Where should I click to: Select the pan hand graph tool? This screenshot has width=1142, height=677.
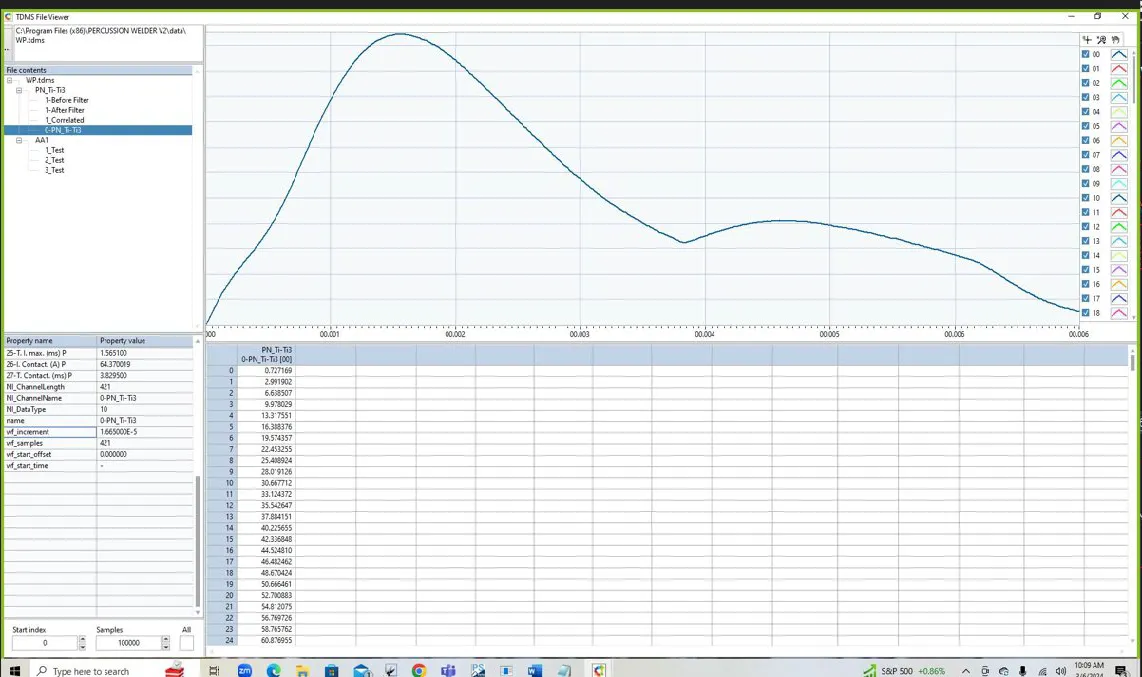coord(1116,40)
